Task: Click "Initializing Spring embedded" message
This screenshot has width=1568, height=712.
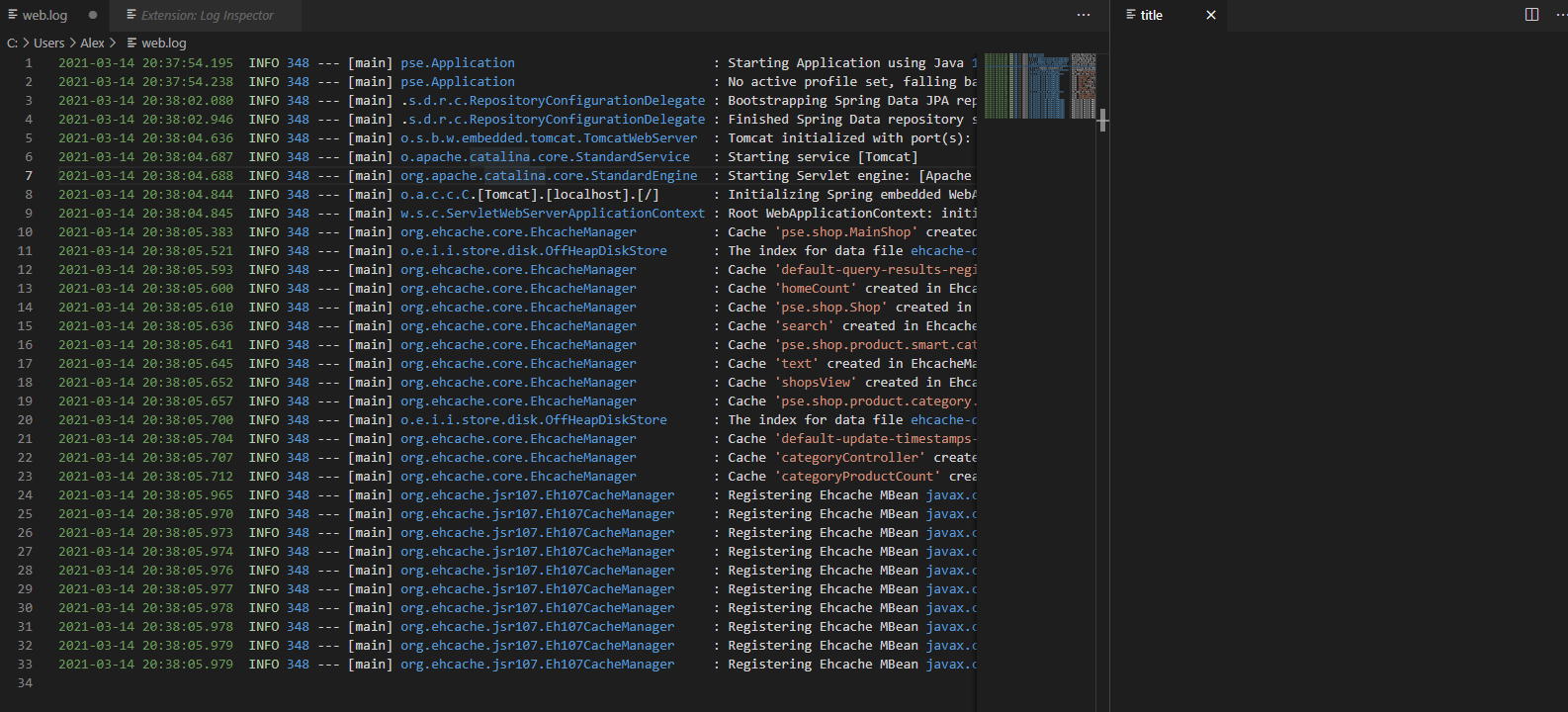Action: (834, 195)
